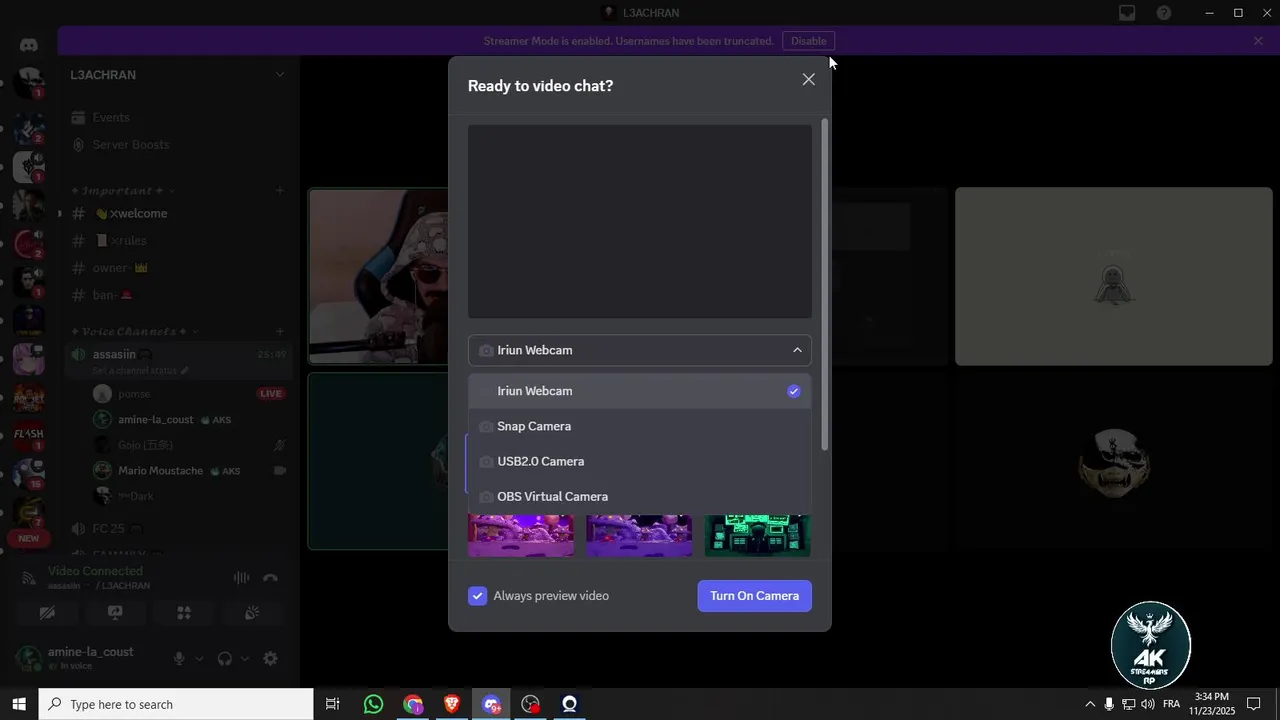Open the Windows Start menu

[19, 704]
